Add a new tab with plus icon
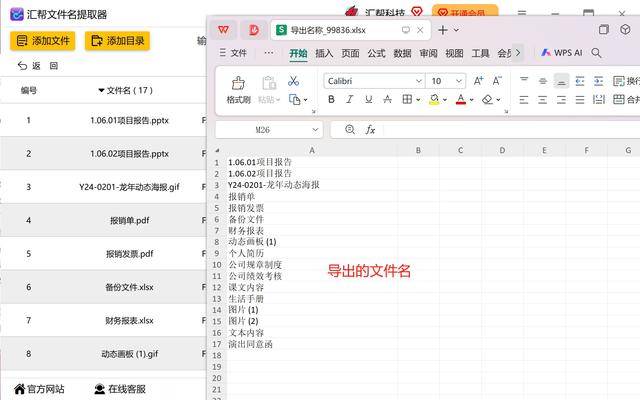The width and height of the screenshot is (640, 400). [443, 30]
